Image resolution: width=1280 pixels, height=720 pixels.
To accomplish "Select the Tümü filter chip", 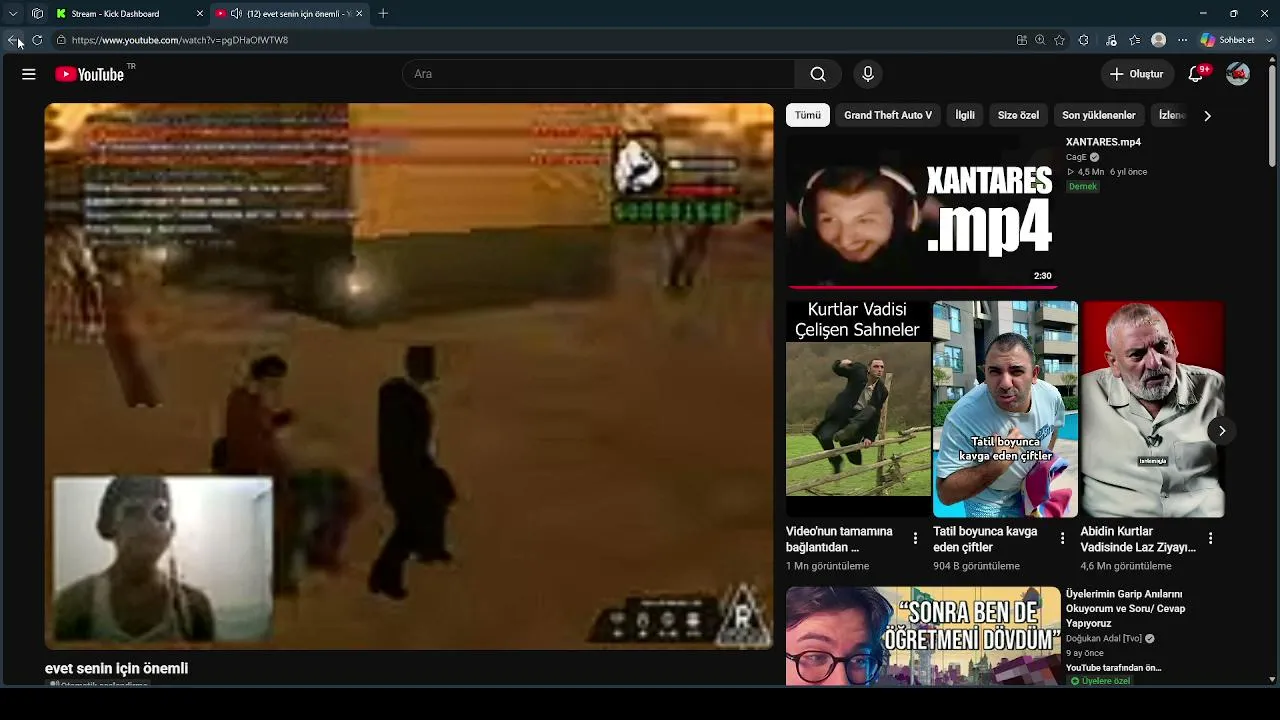I will (807, 115).
